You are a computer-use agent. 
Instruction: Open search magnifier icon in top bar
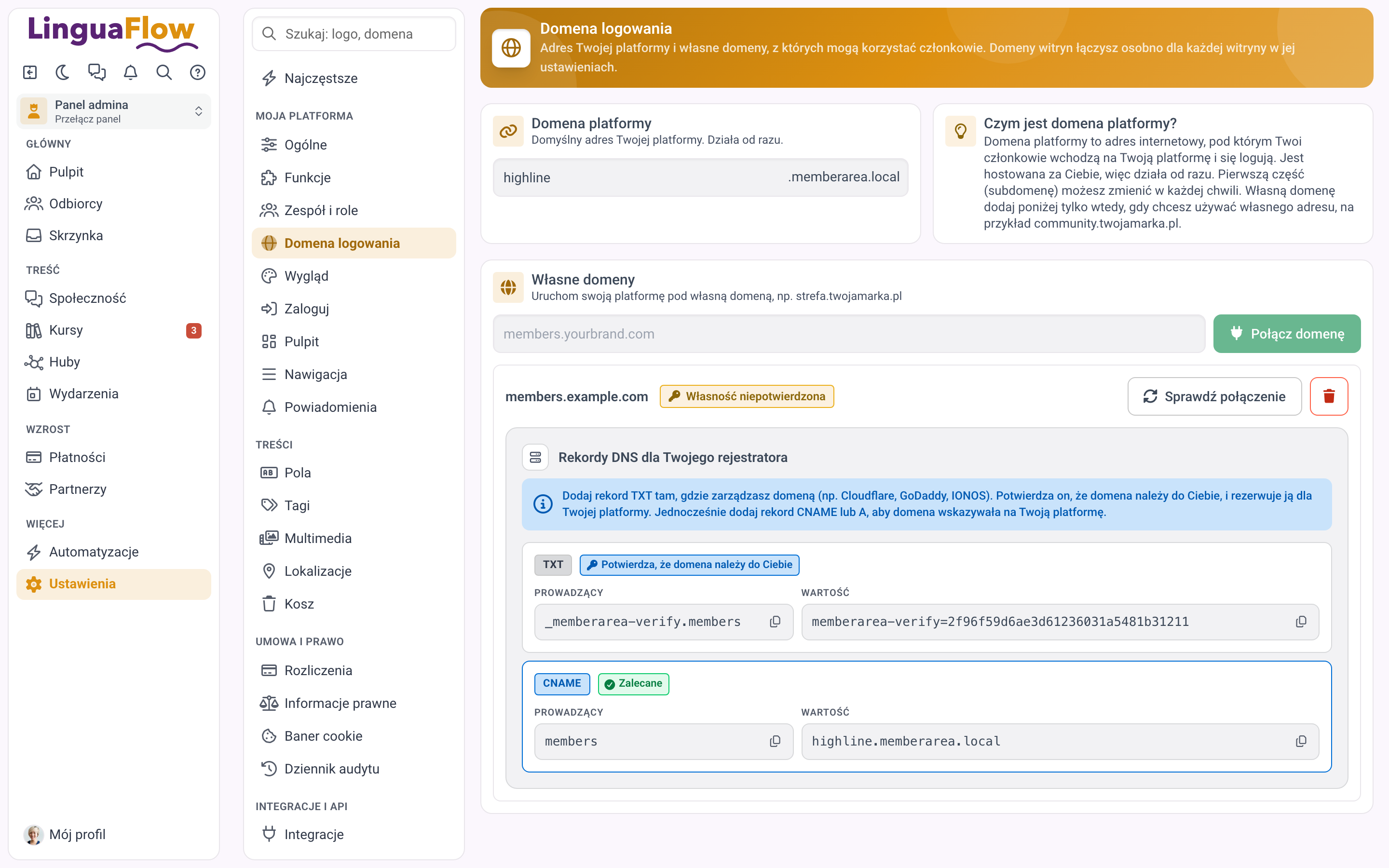click(164, 72)
